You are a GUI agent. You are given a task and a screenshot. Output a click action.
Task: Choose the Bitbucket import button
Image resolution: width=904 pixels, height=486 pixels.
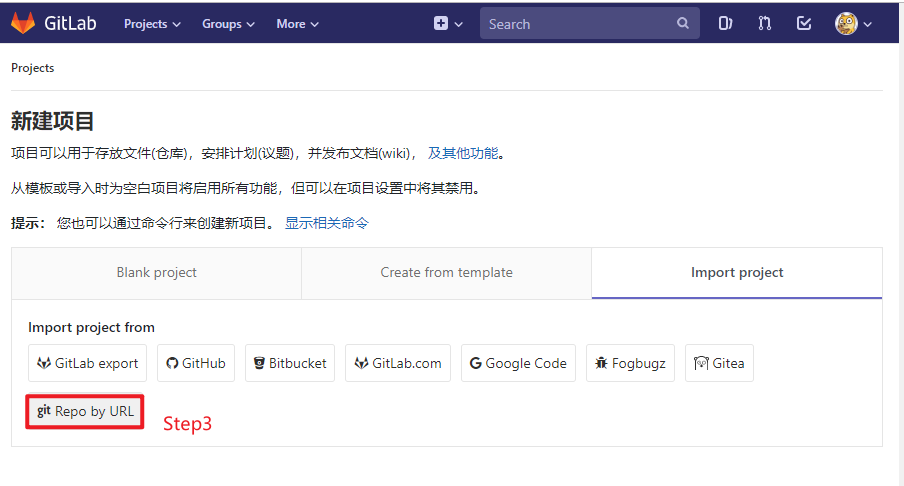pos(290,363)
